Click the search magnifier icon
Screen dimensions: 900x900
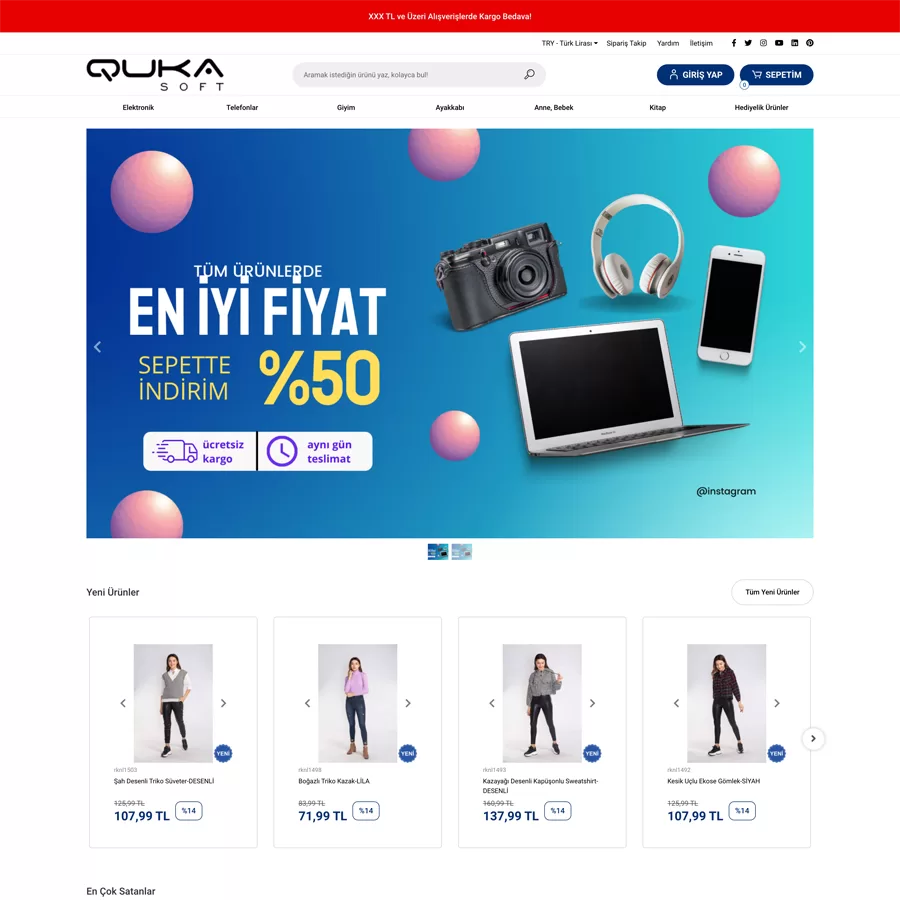pyautogui.click(x=529, y=75)
